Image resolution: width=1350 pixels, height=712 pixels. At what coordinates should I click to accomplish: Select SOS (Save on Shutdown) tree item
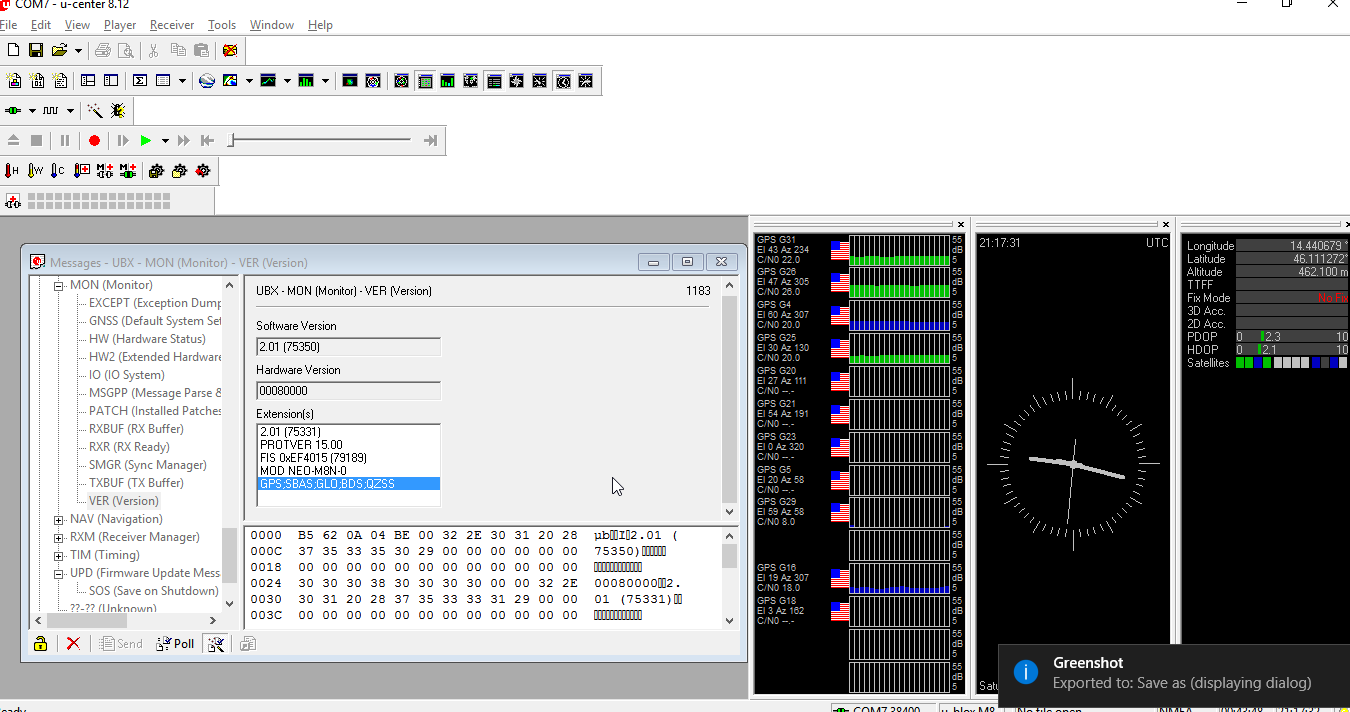[x=153, y=591]
